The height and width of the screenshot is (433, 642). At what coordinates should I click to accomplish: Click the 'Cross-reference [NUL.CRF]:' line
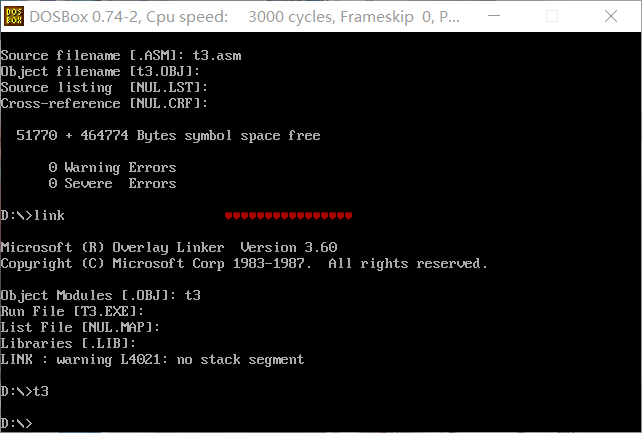pos(105,103)
